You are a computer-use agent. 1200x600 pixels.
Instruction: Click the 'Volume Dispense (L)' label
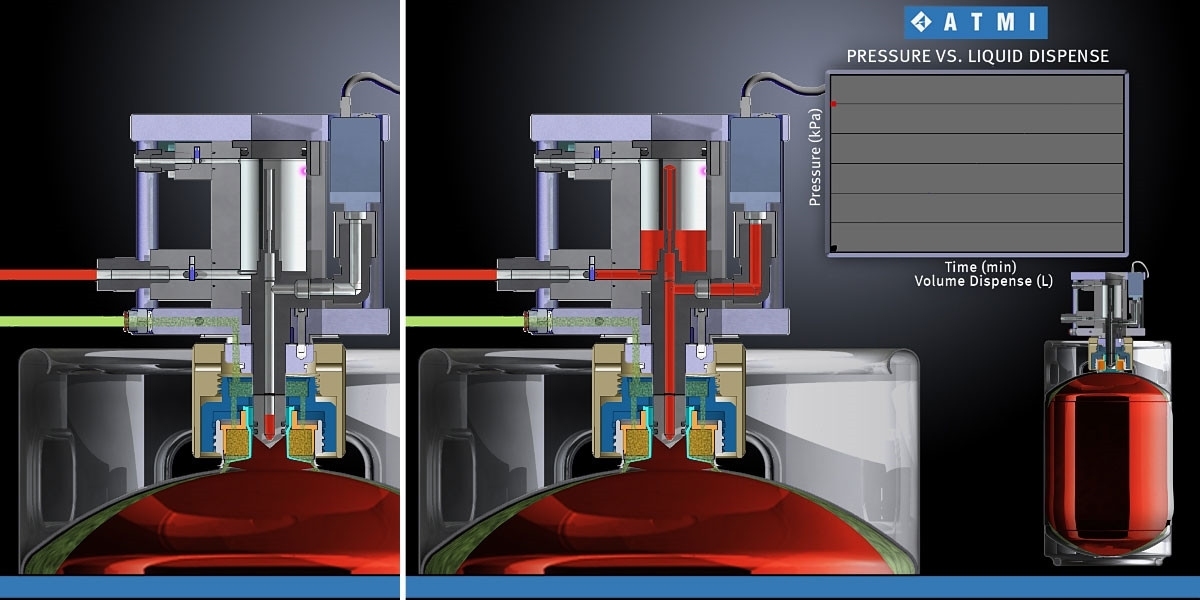pos(983,281)
